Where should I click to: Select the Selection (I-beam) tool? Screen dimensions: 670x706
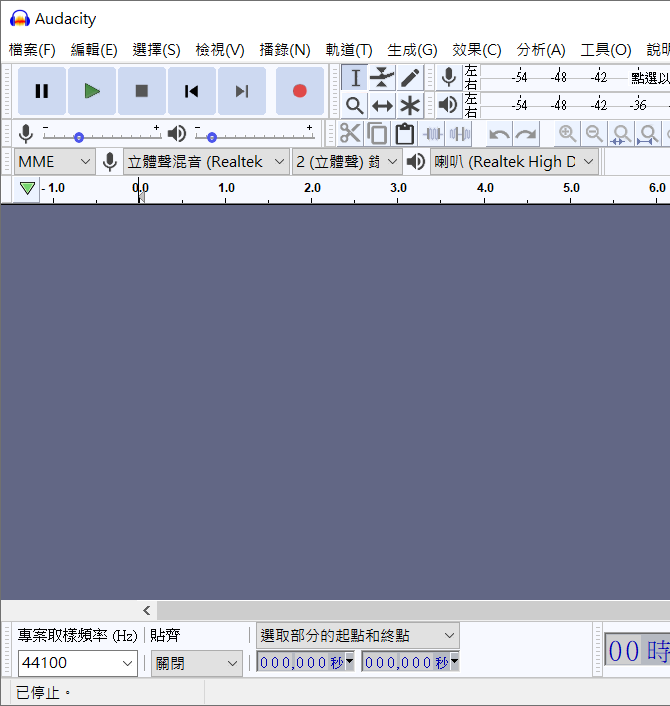tap(355, 78)
